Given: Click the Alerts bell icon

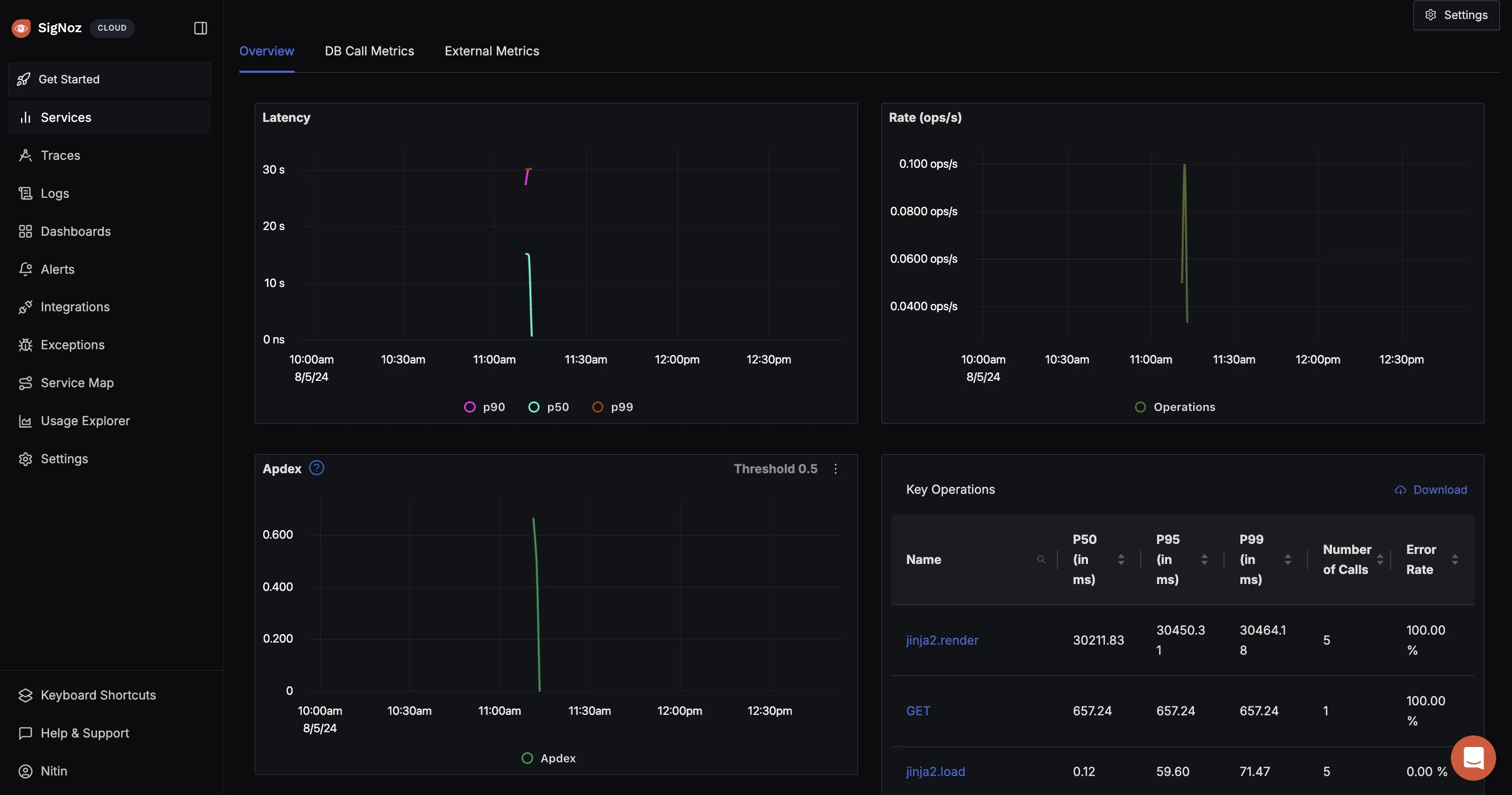Looking at the screenshot, I should (x=25, y=269).
